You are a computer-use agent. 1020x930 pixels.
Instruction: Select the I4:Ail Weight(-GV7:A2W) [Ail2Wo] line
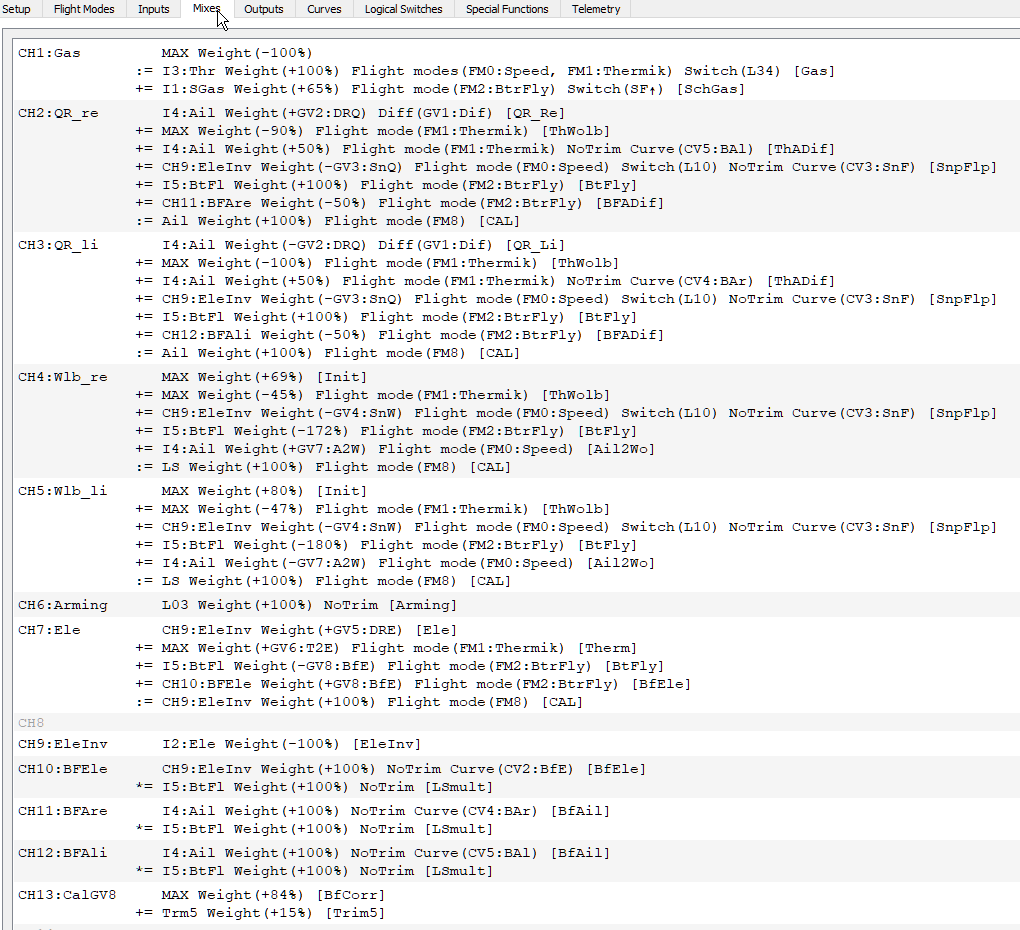[396, 563]
